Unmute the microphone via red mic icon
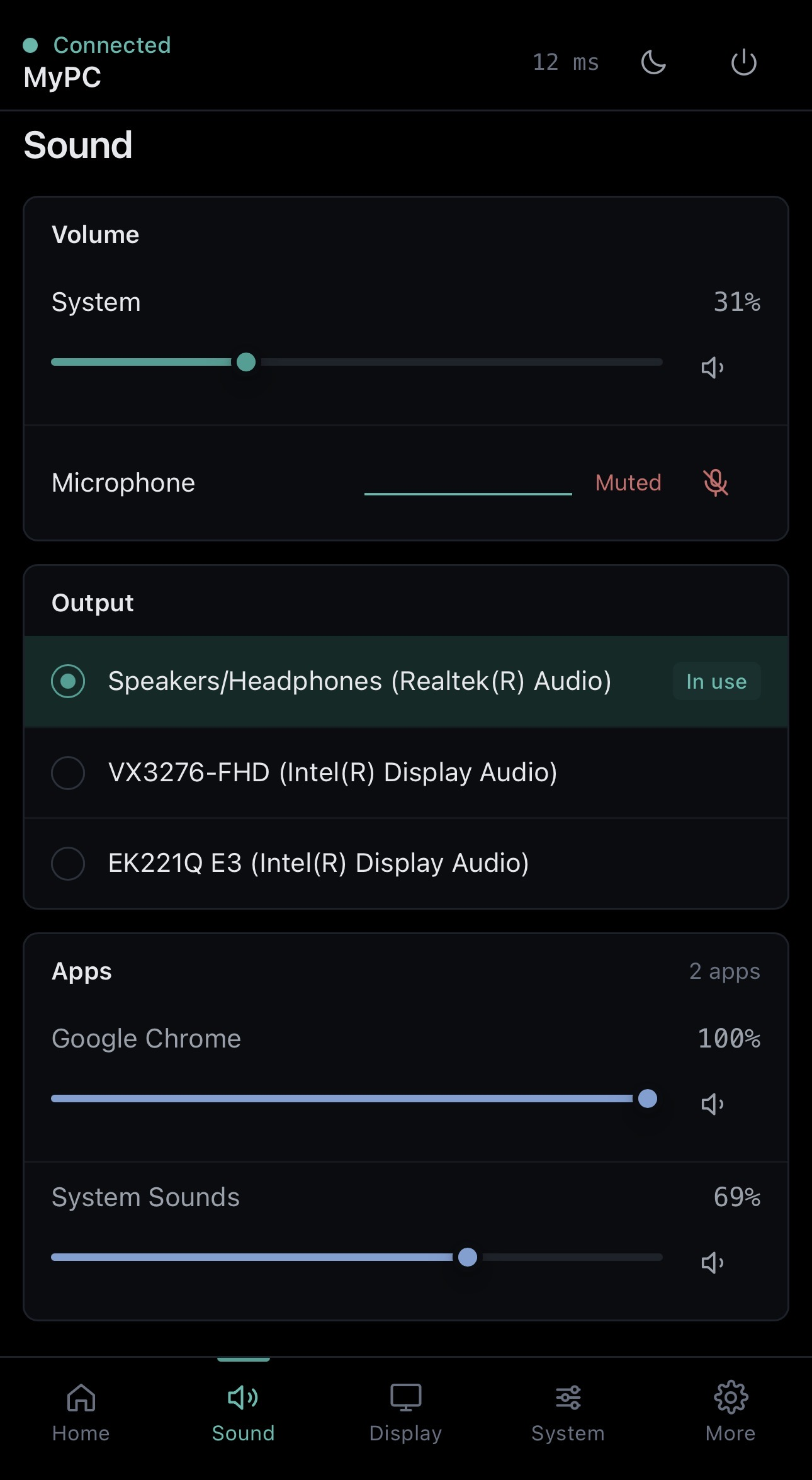The image size is (812, 1480). 716,483
